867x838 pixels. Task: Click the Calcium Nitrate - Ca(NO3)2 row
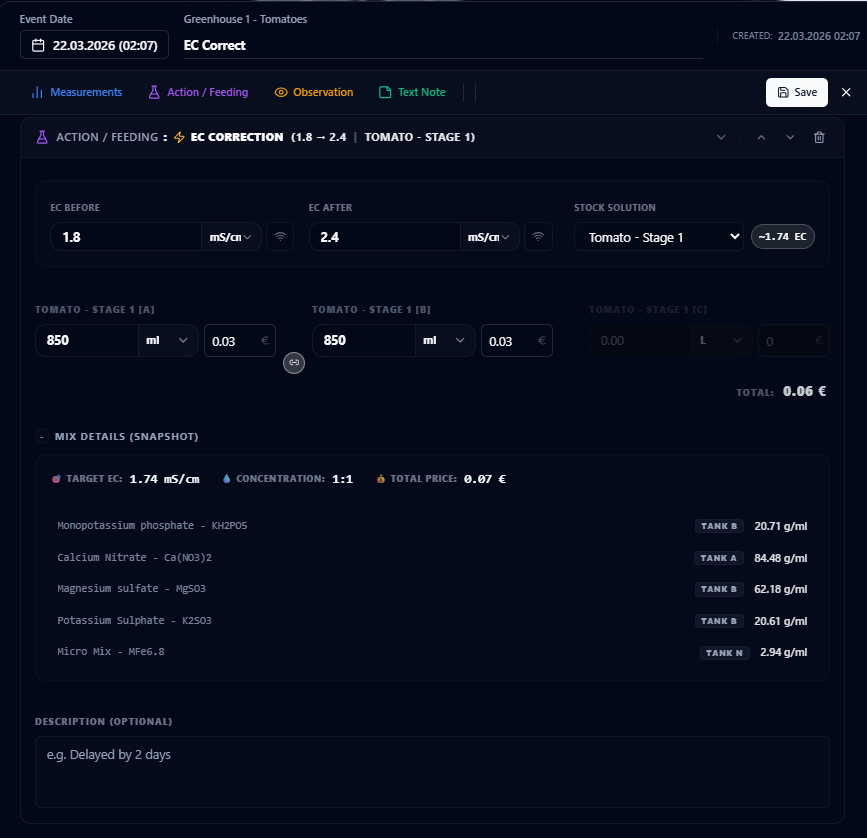point(432,558)
